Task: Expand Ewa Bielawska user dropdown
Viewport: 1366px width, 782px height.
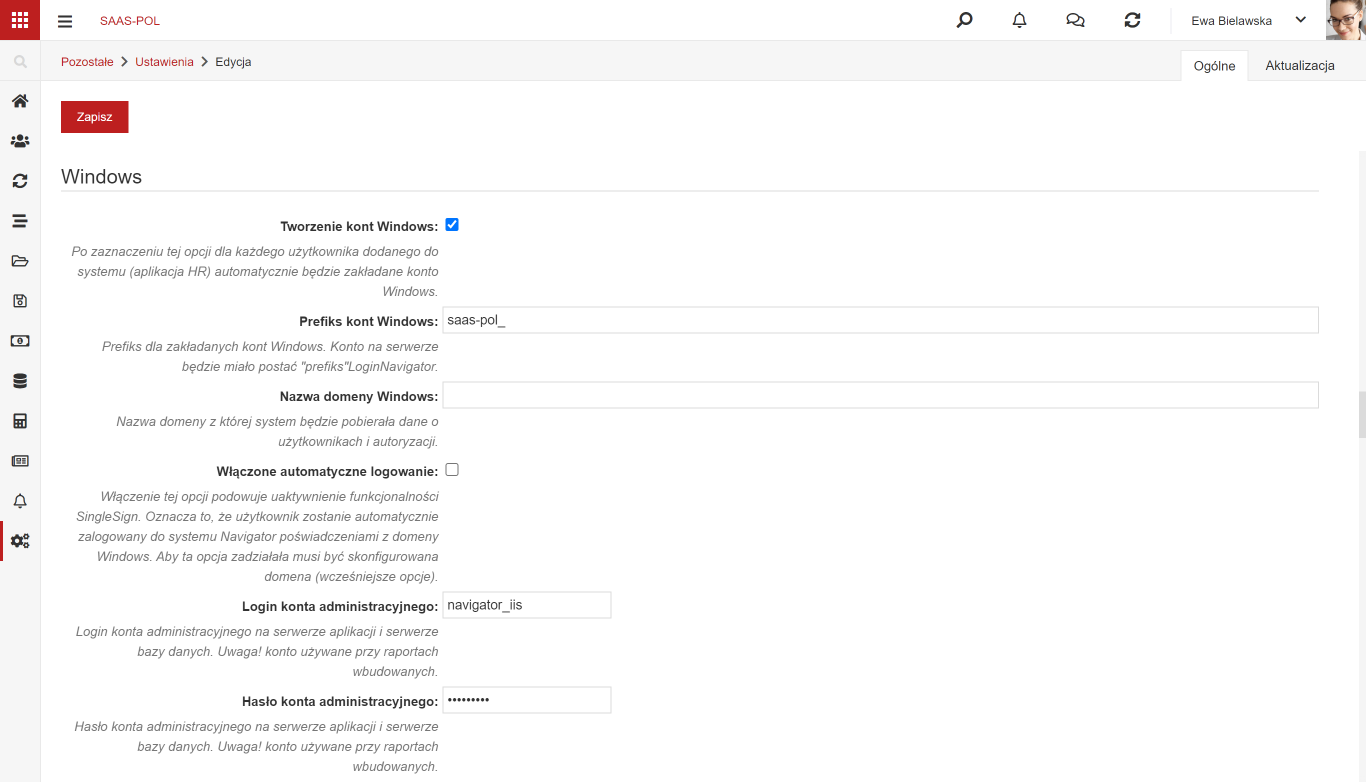Action: 1249,20
